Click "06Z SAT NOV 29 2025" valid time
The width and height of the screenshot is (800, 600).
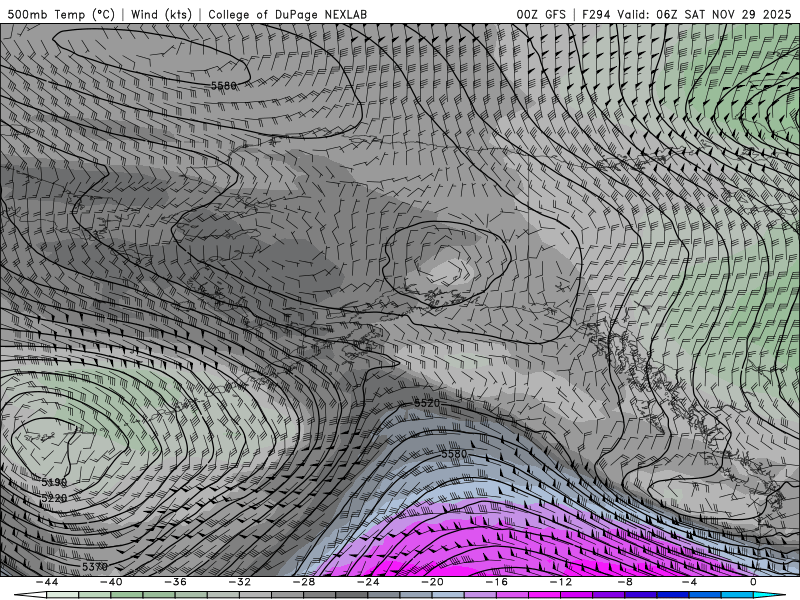point(723,14)
